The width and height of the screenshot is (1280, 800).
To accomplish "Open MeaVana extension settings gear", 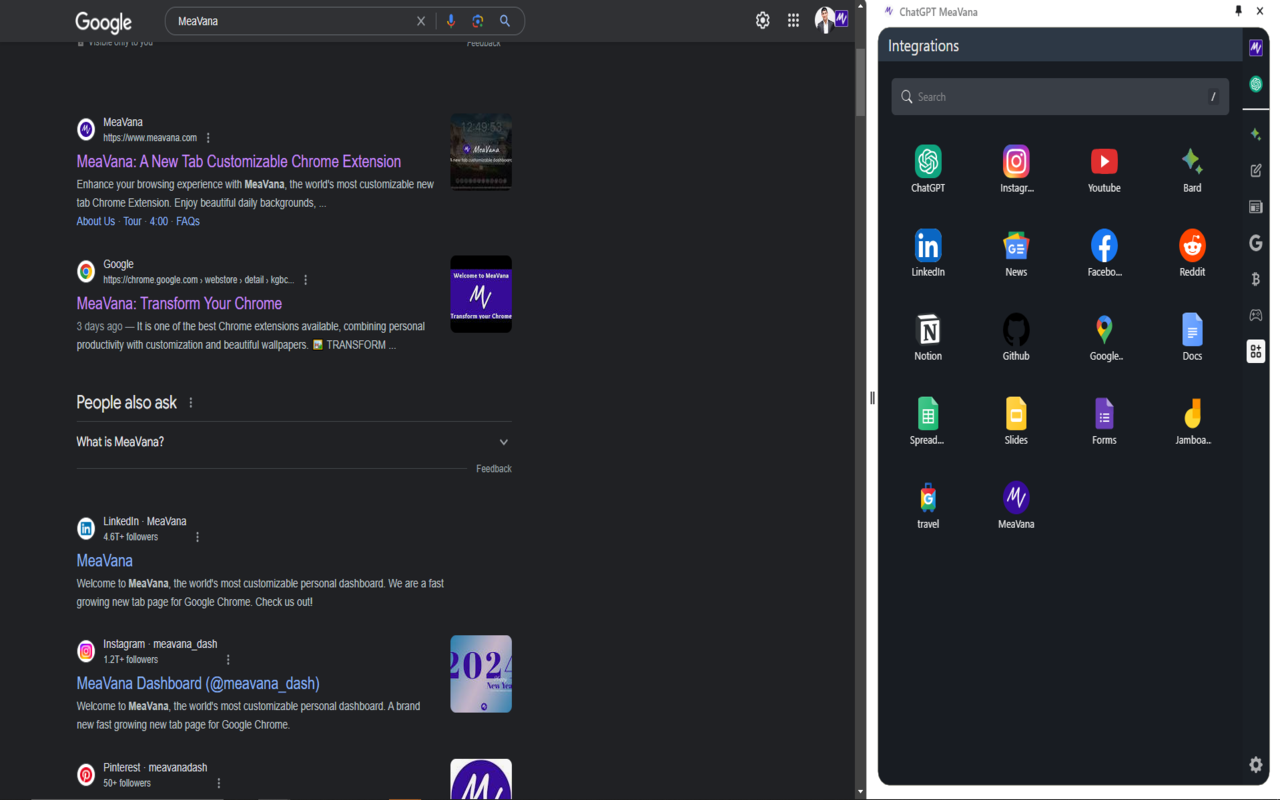I will [1255, 764].
